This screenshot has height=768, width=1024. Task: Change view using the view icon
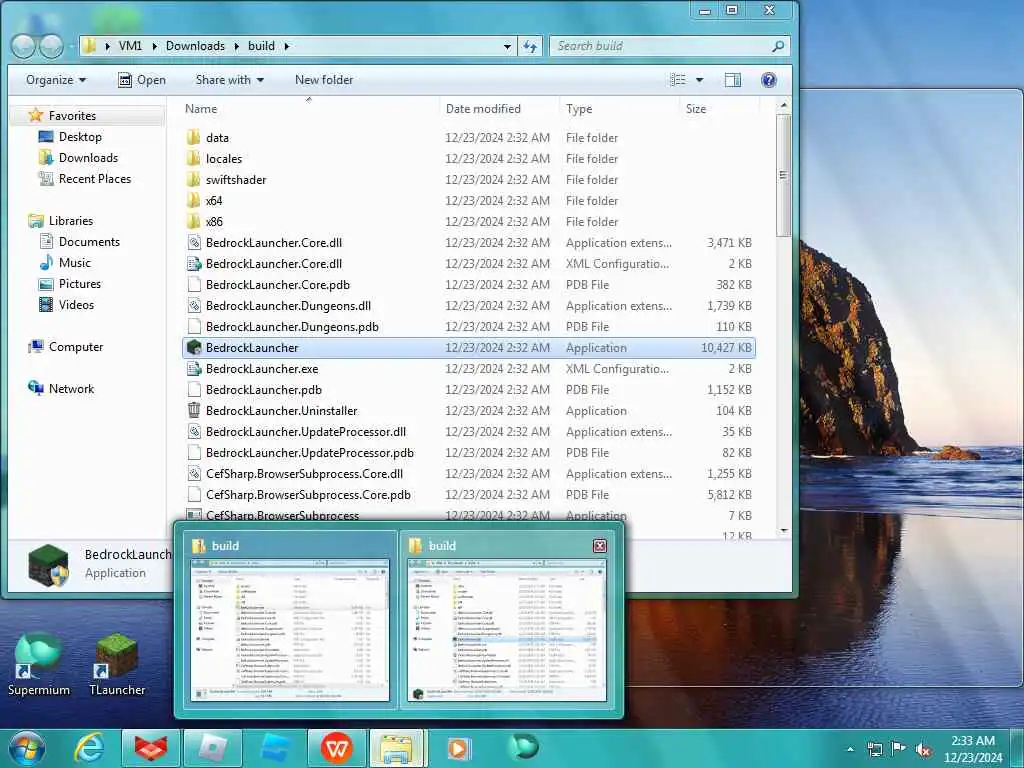pyautogui.click(x=678, y=80)
